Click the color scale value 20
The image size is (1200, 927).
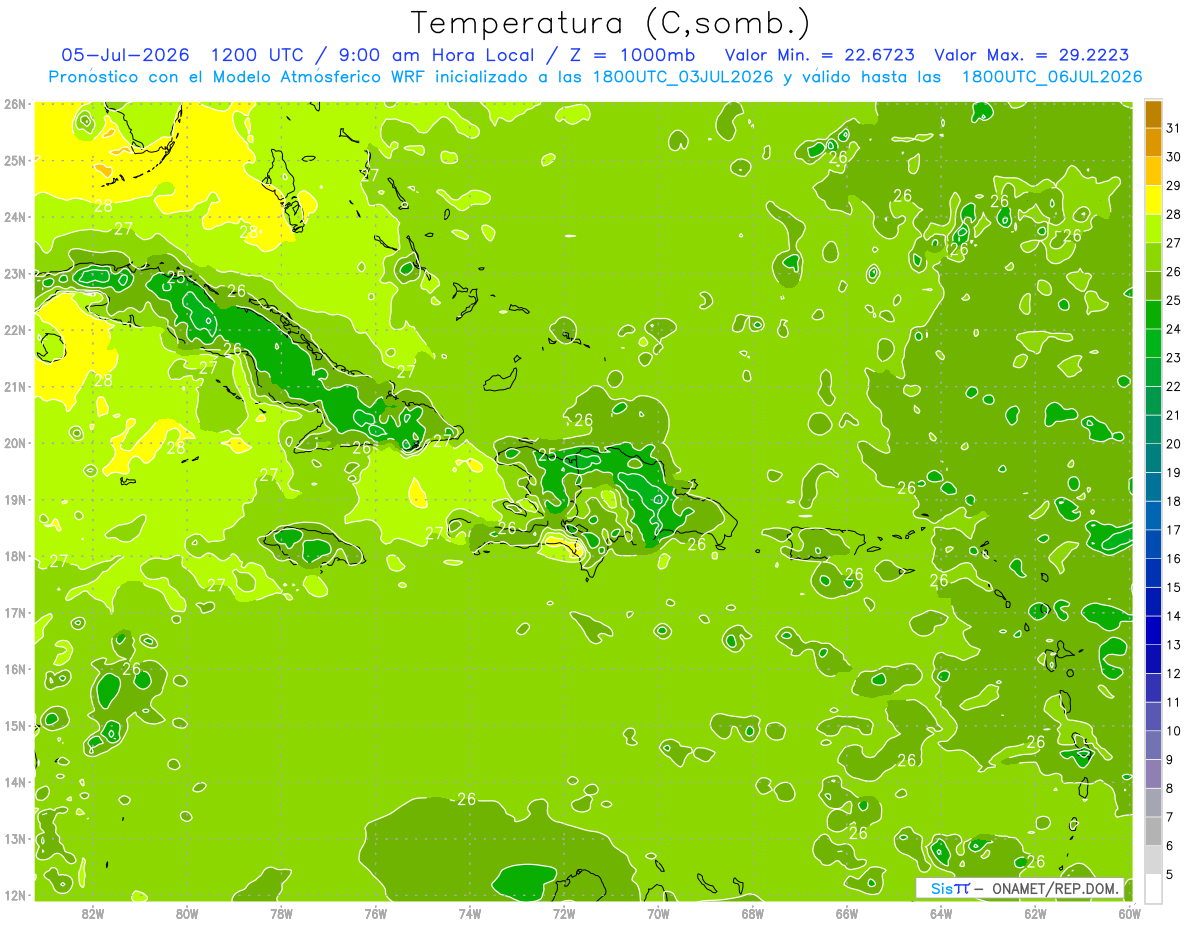(1174, 444)
